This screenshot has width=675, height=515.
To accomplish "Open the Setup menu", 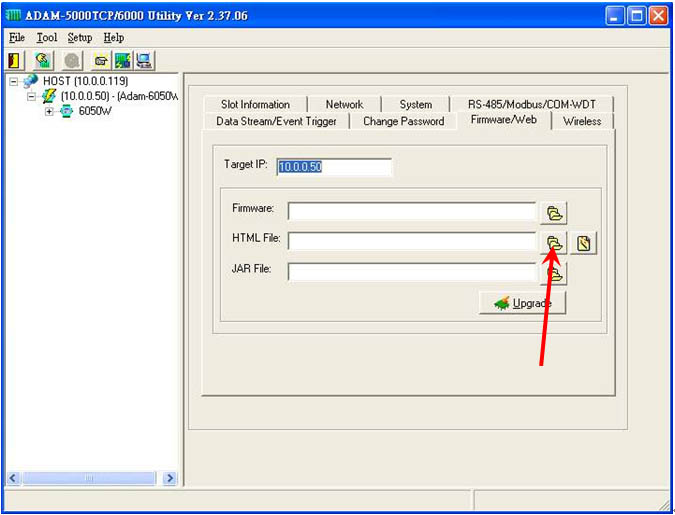I will click(80, 38).
